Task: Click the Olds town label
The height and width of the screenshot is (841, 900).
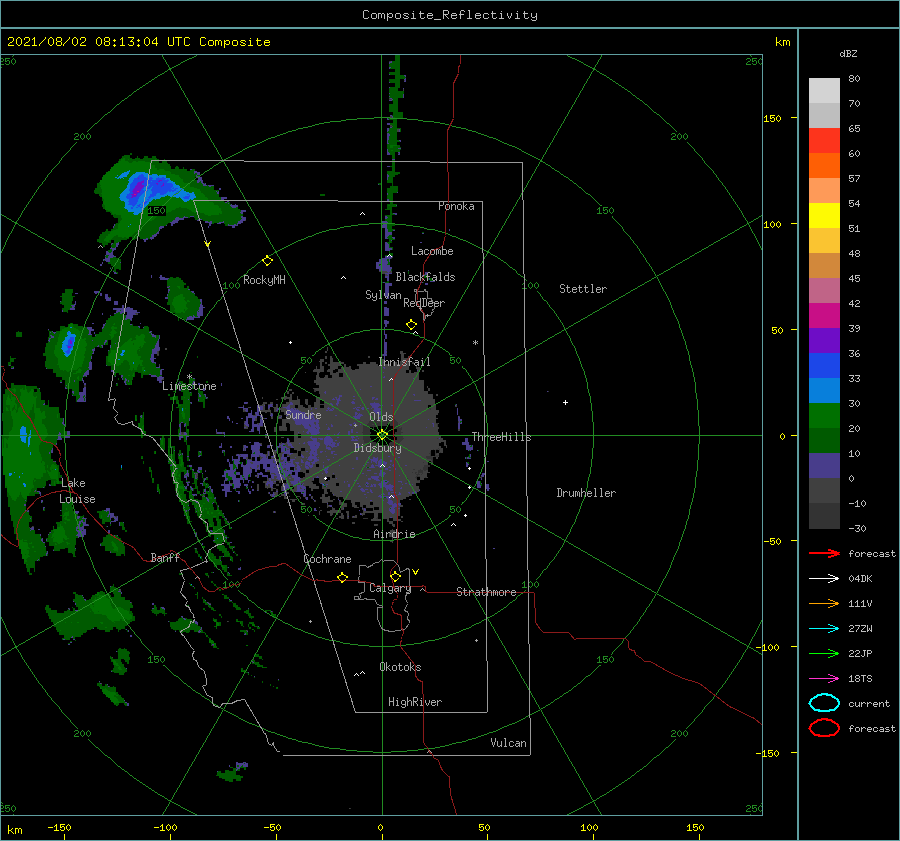Action: (x=381, y=417)
